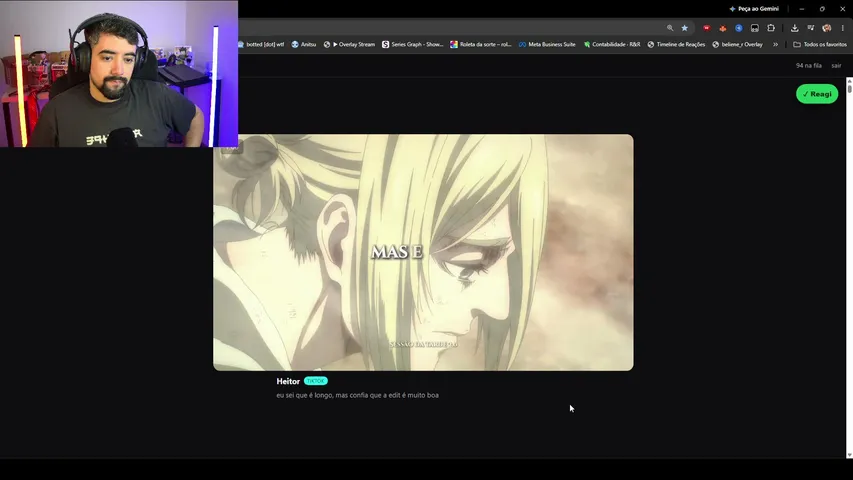Open the blue round extension icon
The width and height of the screenshot is (853, 480).
(739, 28)
